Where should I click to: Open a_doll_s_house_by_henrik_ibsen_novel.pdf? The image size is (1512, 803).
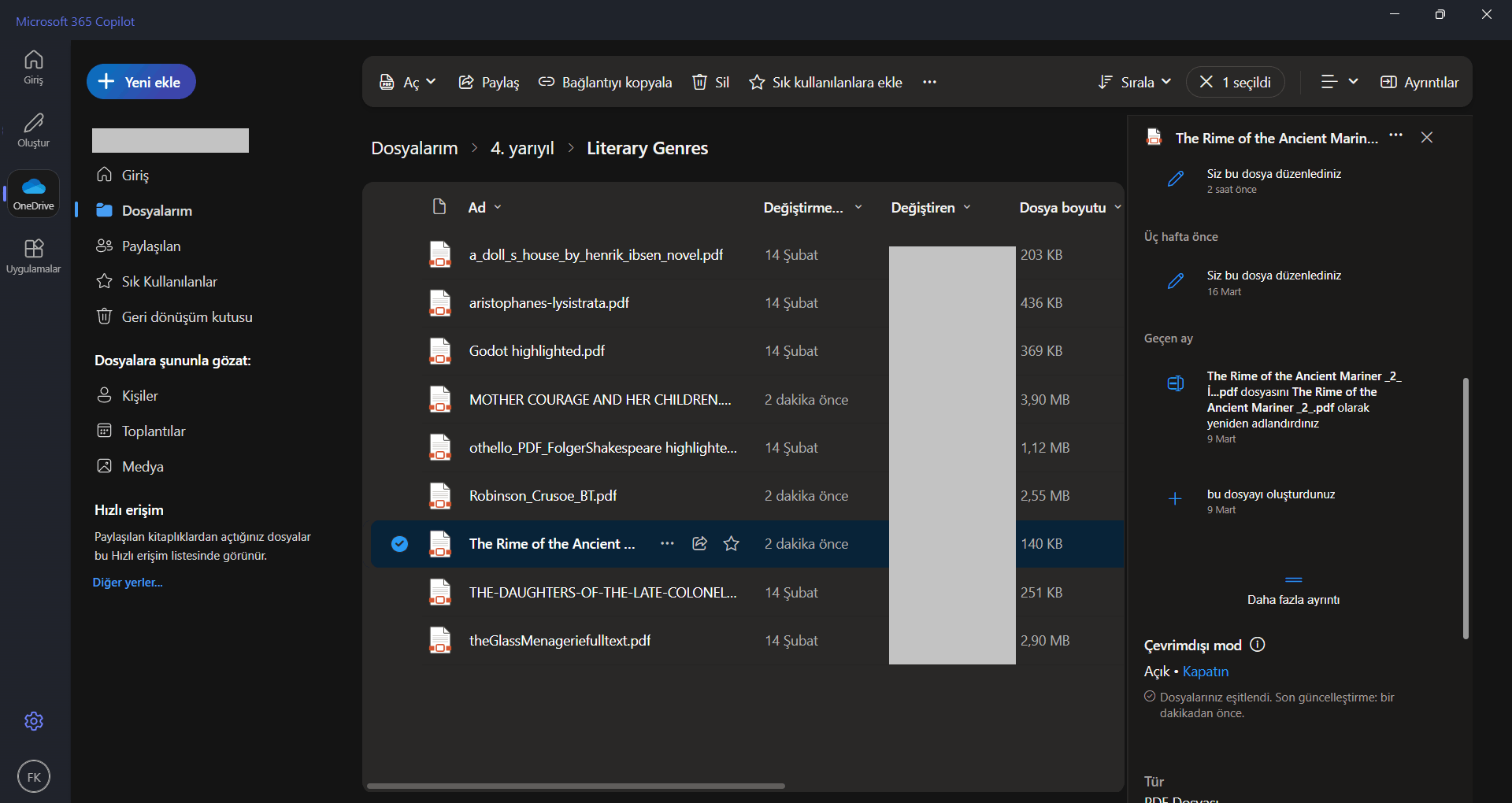click(596, 255)
